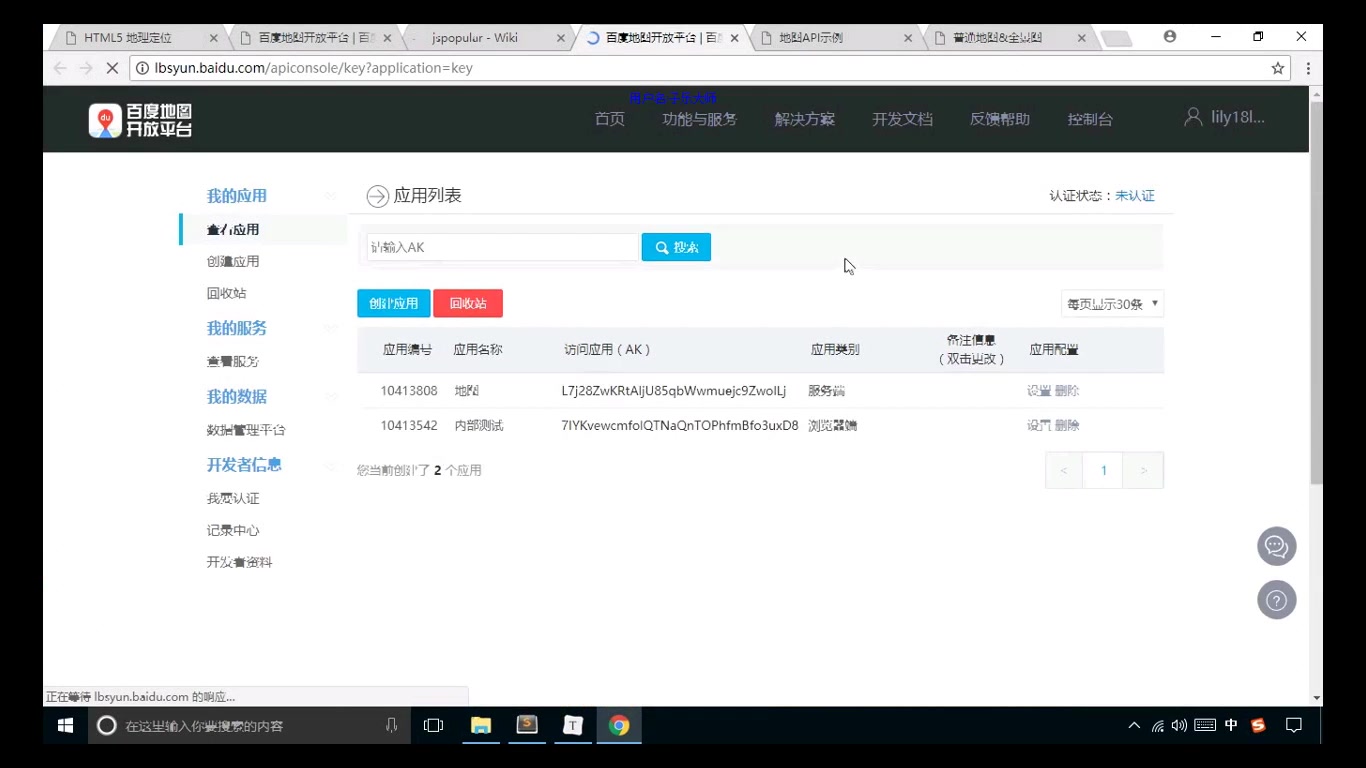1366x768 pixels.
Task: Open 反馈帮助 in the top navigation
Action: [1000, 119]
